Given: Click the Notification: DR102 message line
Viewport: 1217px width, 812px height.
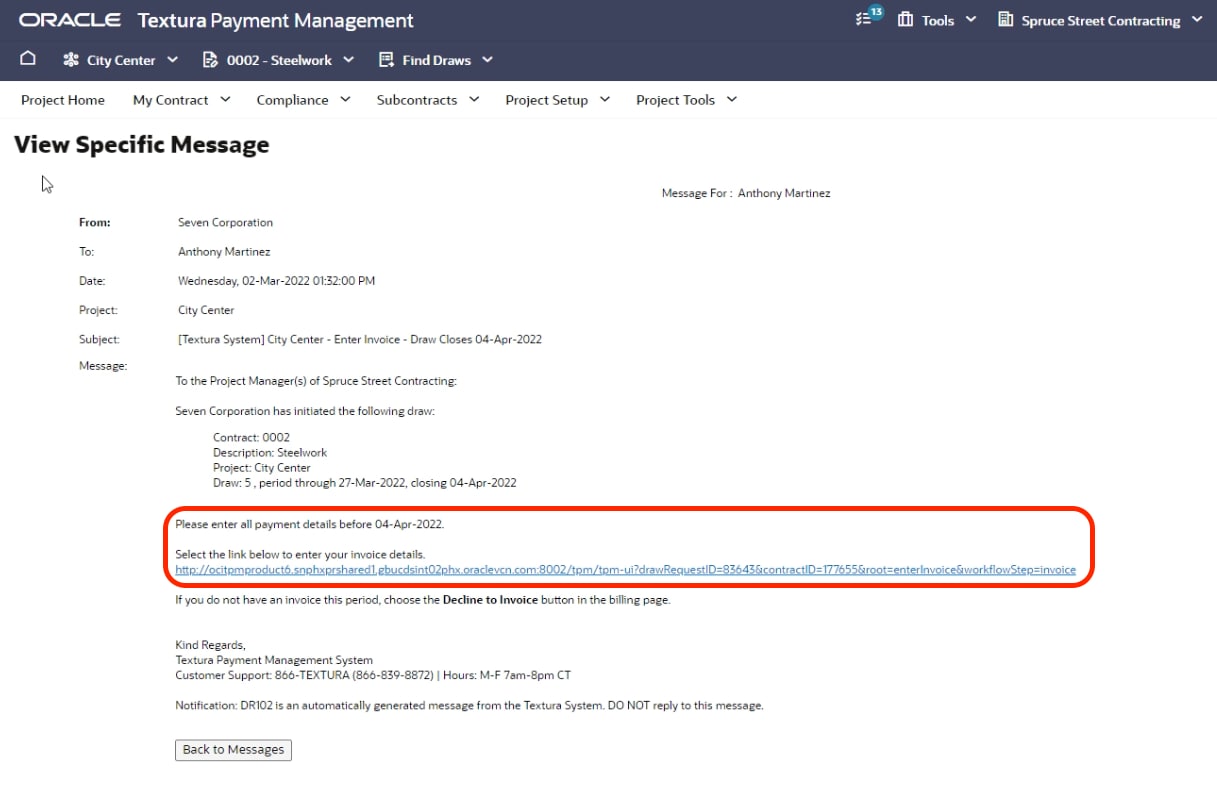Looking at the screenshot, I should click(469, 705).
